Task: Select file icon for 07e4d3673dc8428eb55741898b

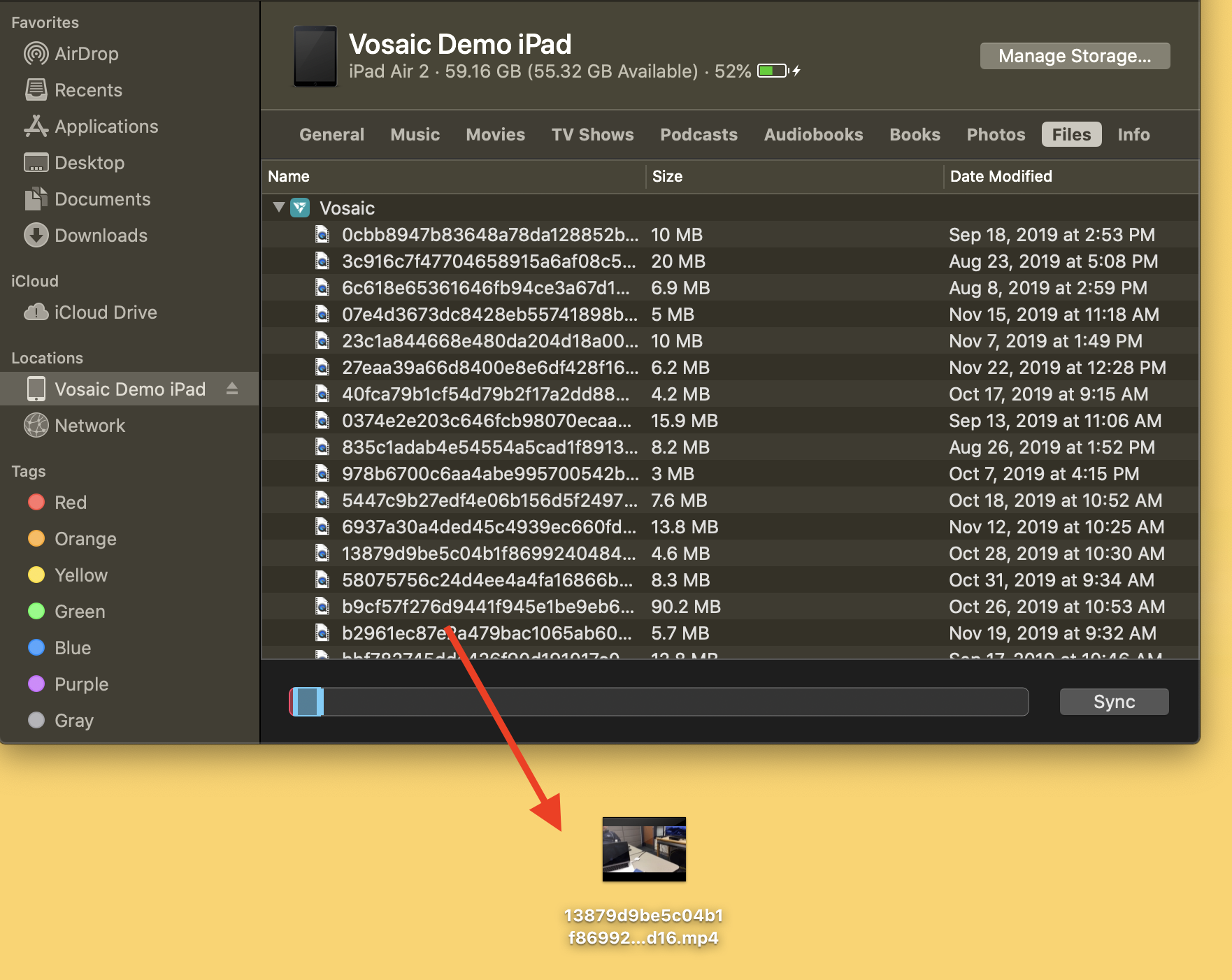Action: pyautogui.click(x=322, y=314)
